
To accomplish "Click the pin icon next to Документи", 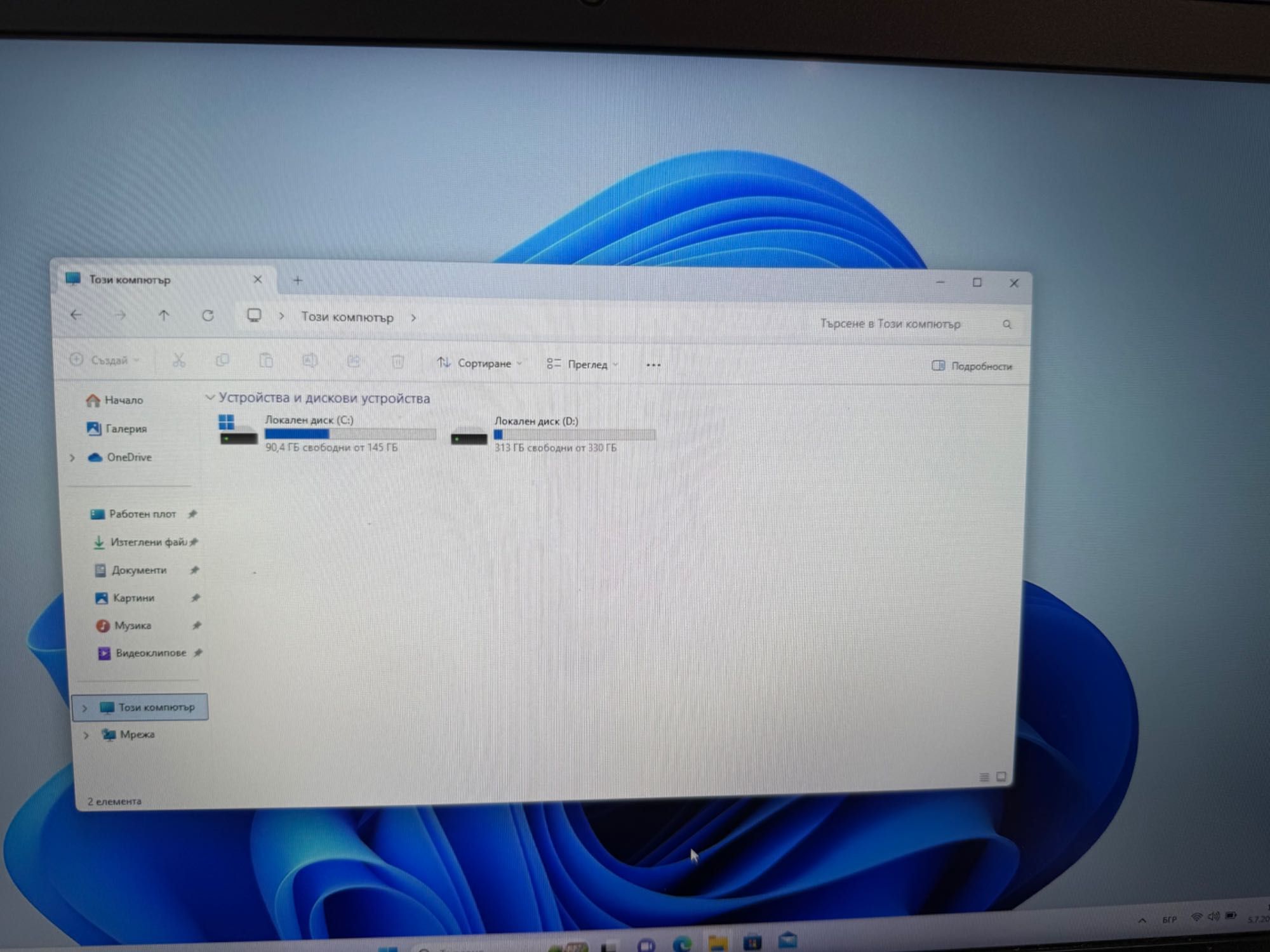I will [x=195, y=570].
